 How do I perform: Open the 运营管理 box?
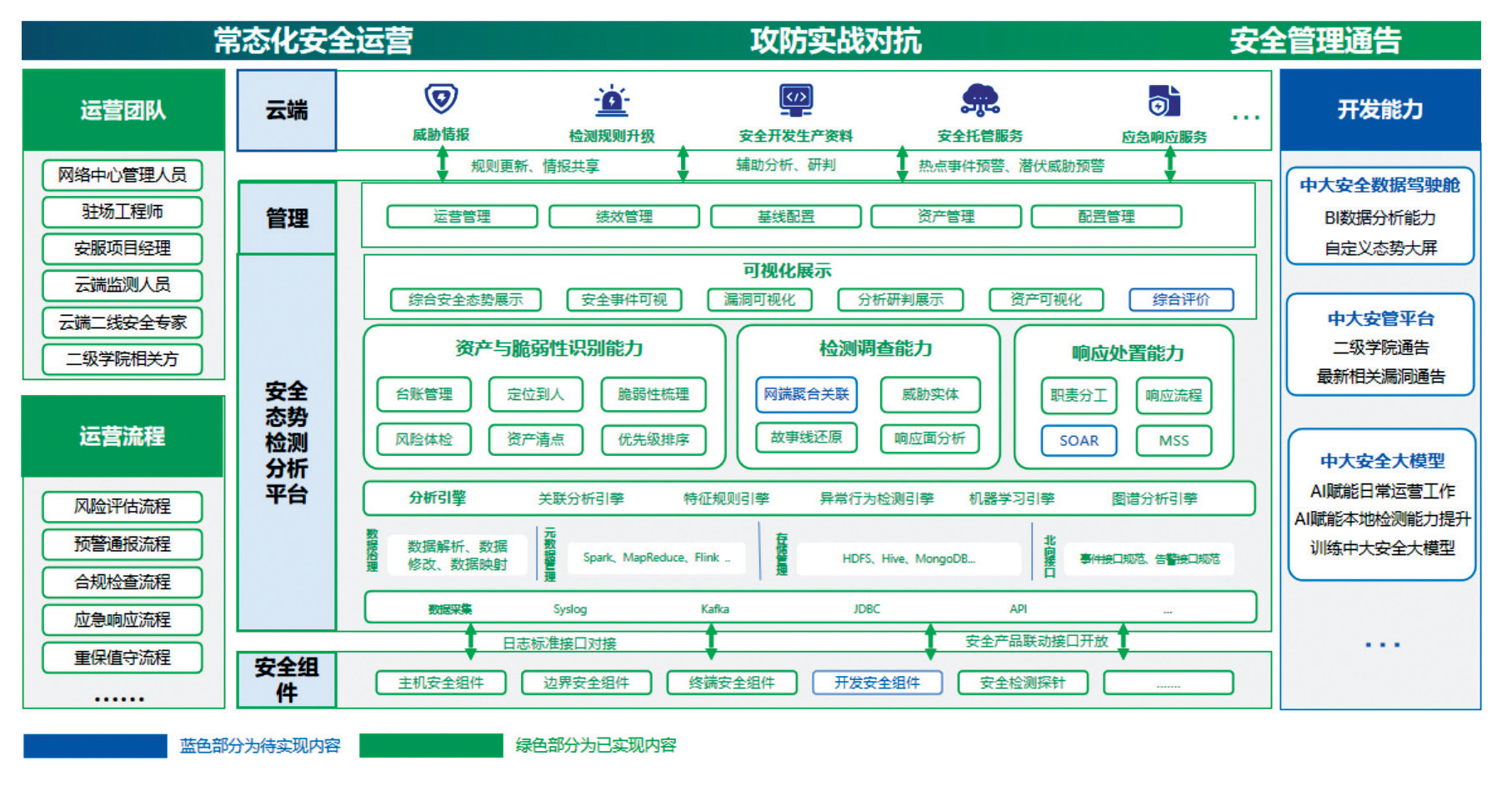[x=462, y=217]
